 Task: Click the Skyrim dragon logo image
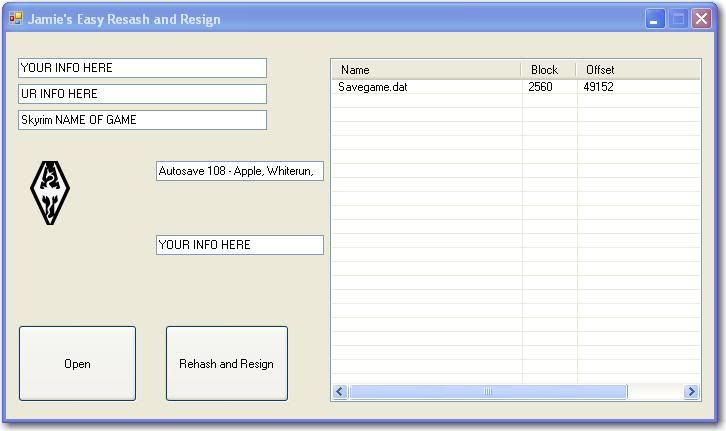pos(50,193)
